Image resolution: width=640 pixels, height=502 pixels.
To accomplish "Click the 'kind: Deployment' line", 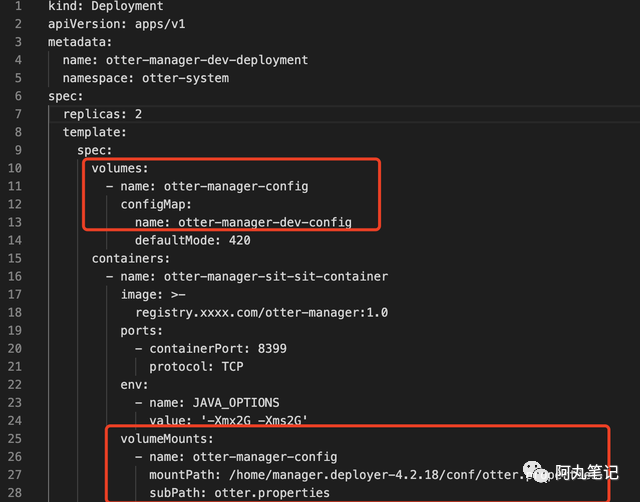I will pyautogui.click(x=106, y=6).
